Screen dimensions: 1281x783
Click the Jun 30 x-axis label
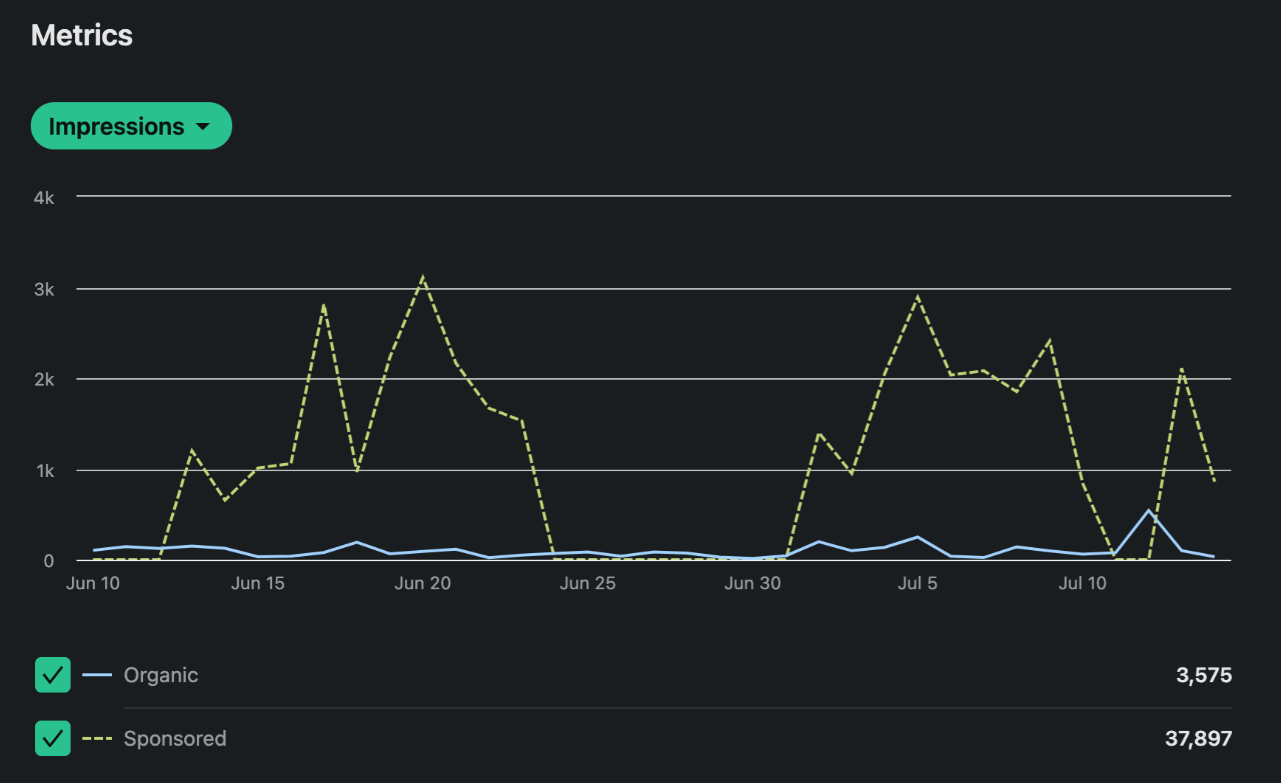[x=752, y=583]
